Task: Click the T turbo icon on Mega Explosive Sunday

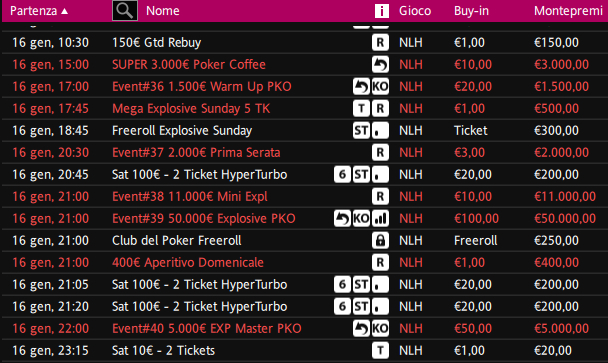Action: tap(361, 109)
